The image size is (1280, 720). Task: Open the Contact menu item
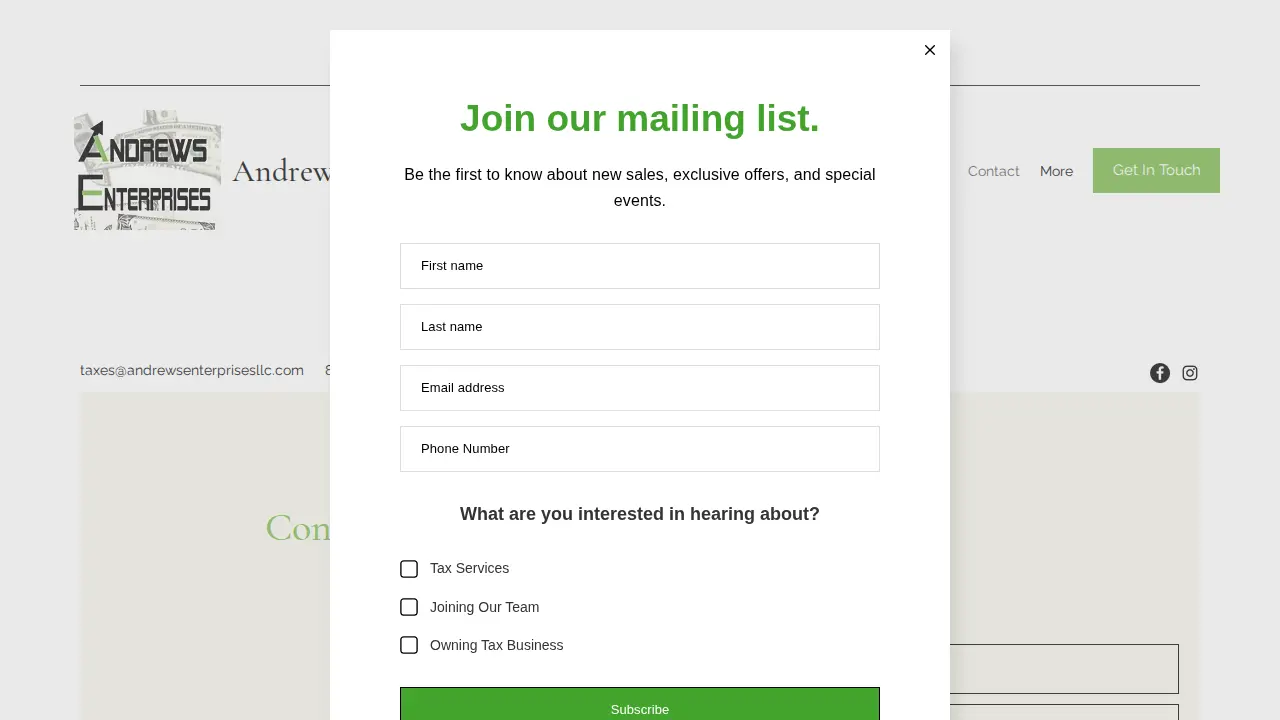click(993, 171)
